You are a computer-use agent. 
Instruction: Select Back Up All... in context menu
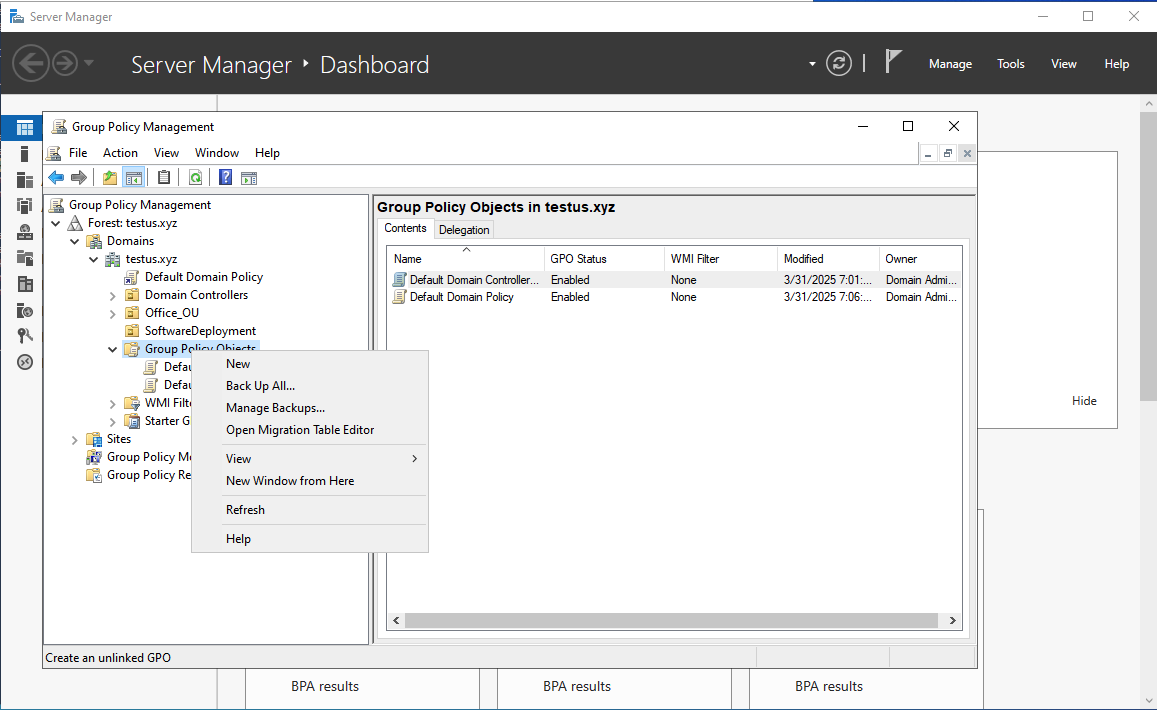(x=260, y=386)
